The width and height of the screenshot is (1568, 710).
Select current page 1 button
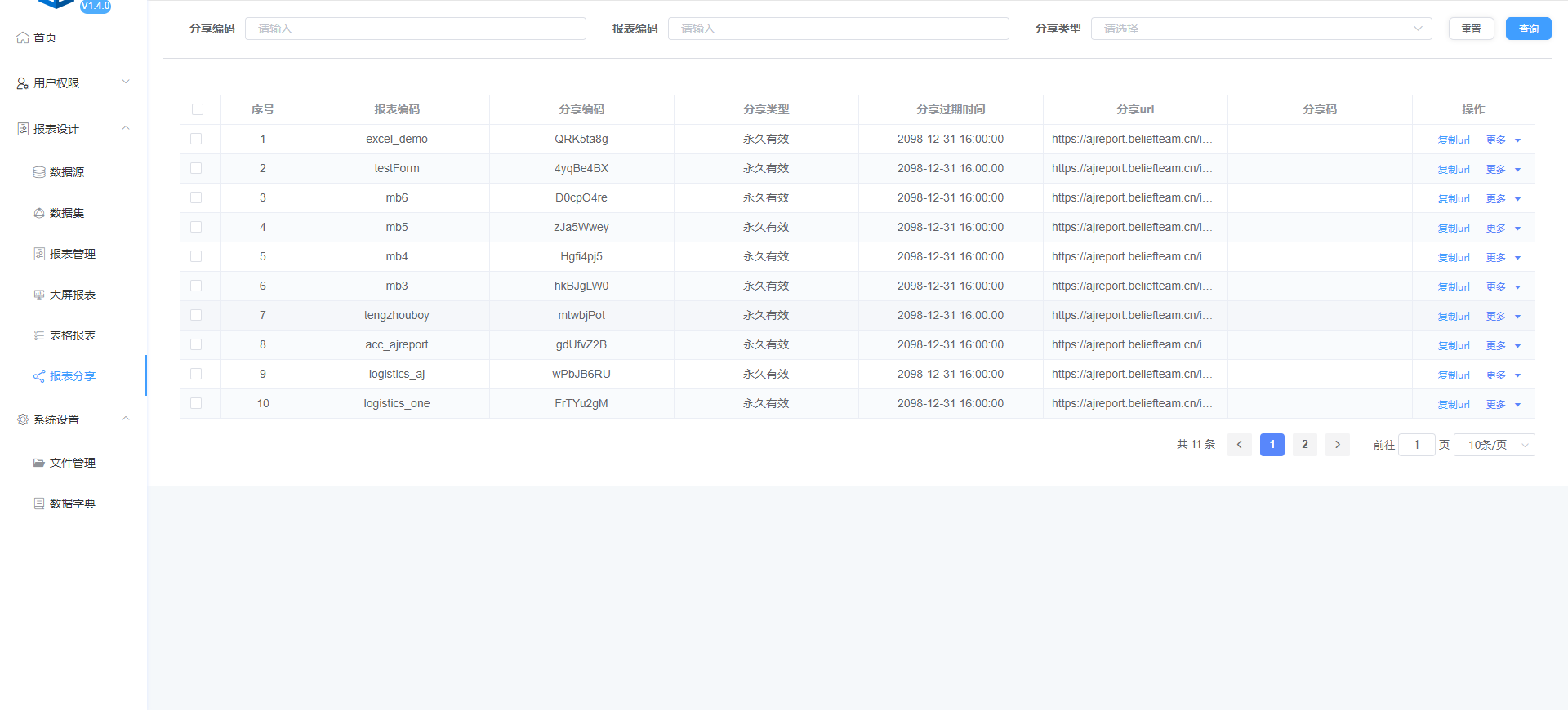click(x=1272, y=445)
